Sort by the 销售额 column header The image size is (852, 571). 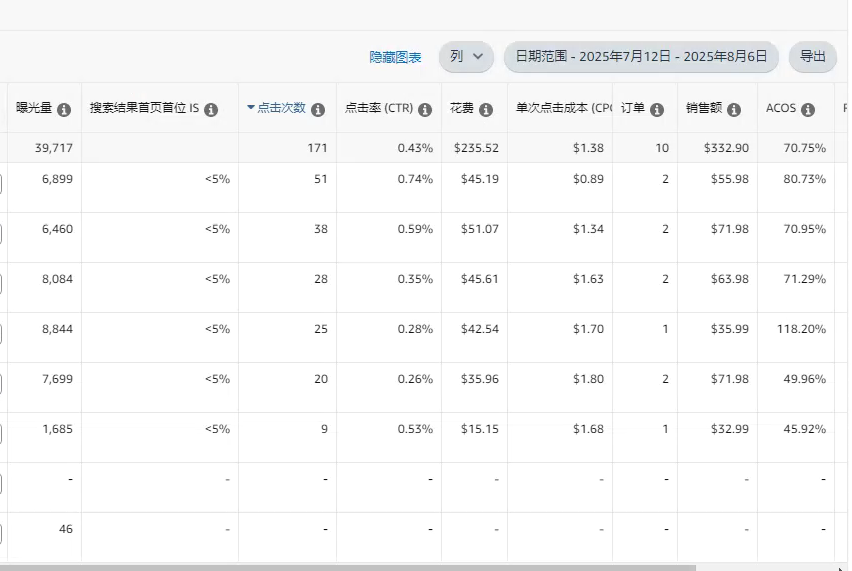pyautogui.click(x=704, y=108)
